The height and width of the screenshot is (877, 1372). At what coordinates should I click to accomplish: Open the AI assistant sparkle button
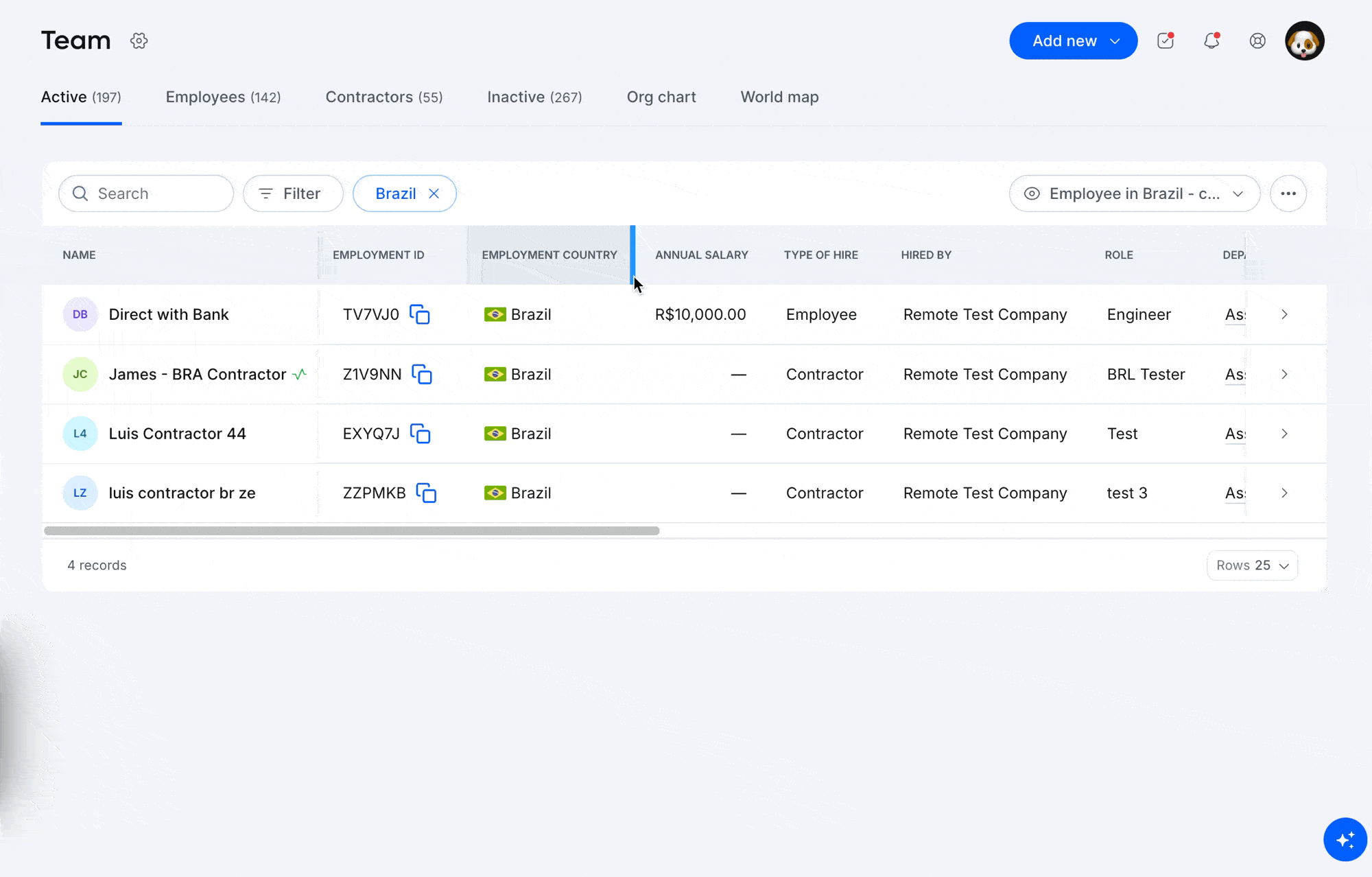click(1345, 839)
